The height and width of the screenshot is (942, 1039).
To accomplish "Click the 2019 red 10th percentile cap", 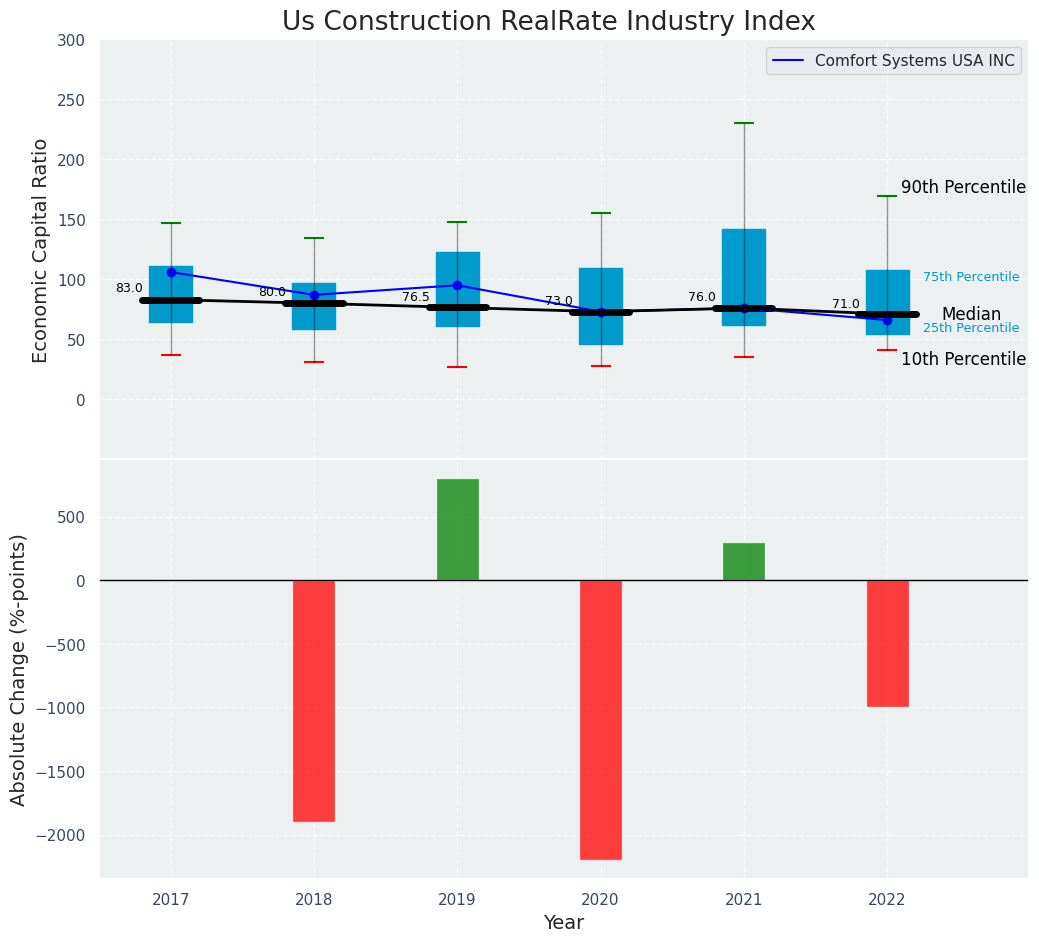I will (457, 367).
